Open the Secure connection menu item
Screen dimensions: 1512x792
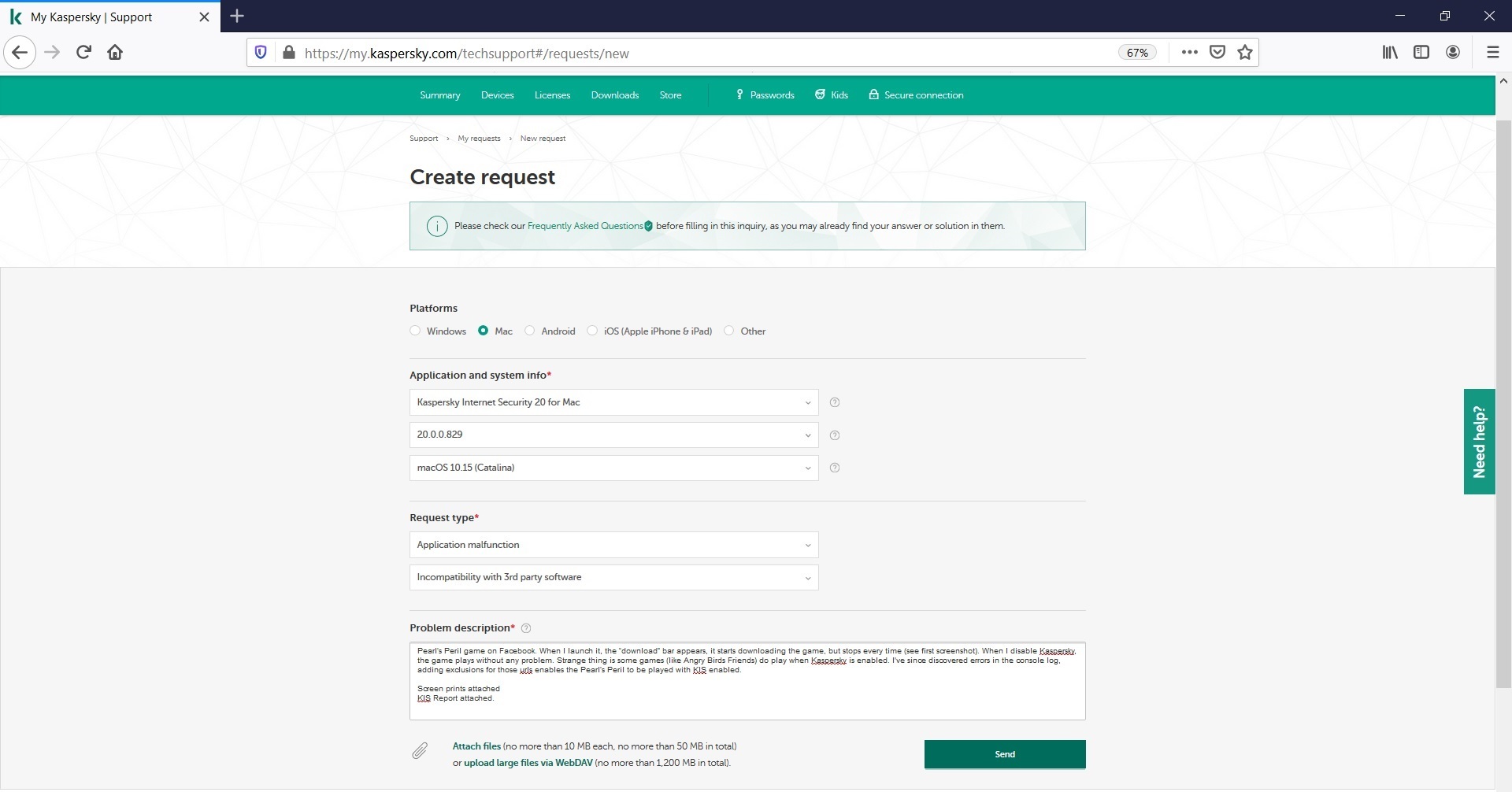coord(916,95)
